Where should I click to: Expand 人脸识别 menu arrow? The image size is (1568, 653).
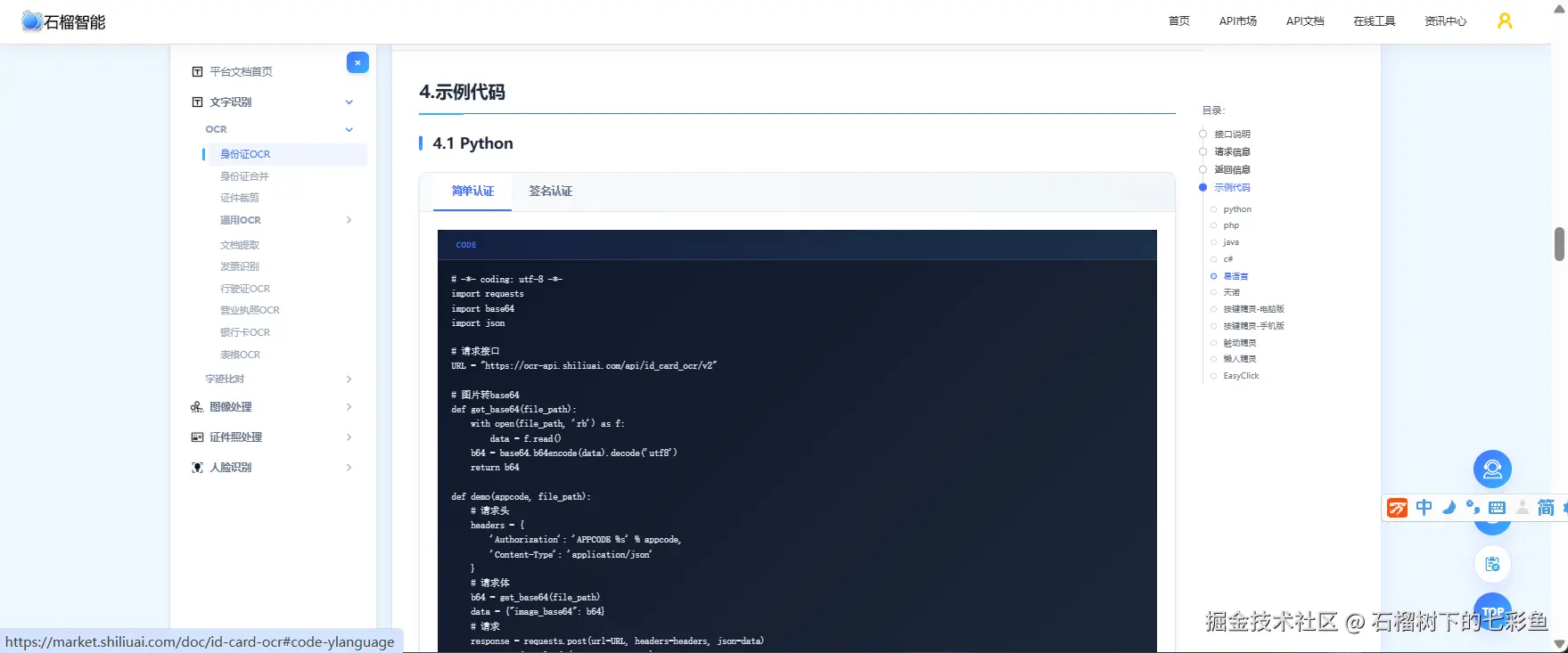click(349, 468)
